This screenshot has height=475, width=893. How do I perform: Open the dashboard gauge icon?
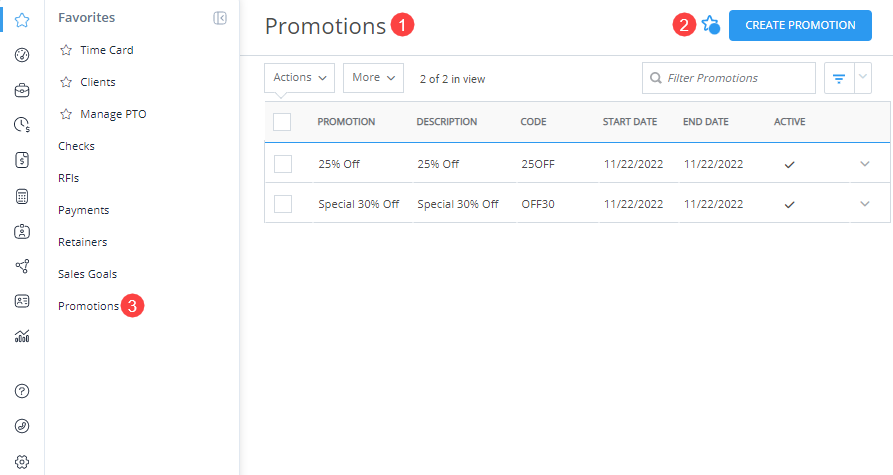point(22,55)
